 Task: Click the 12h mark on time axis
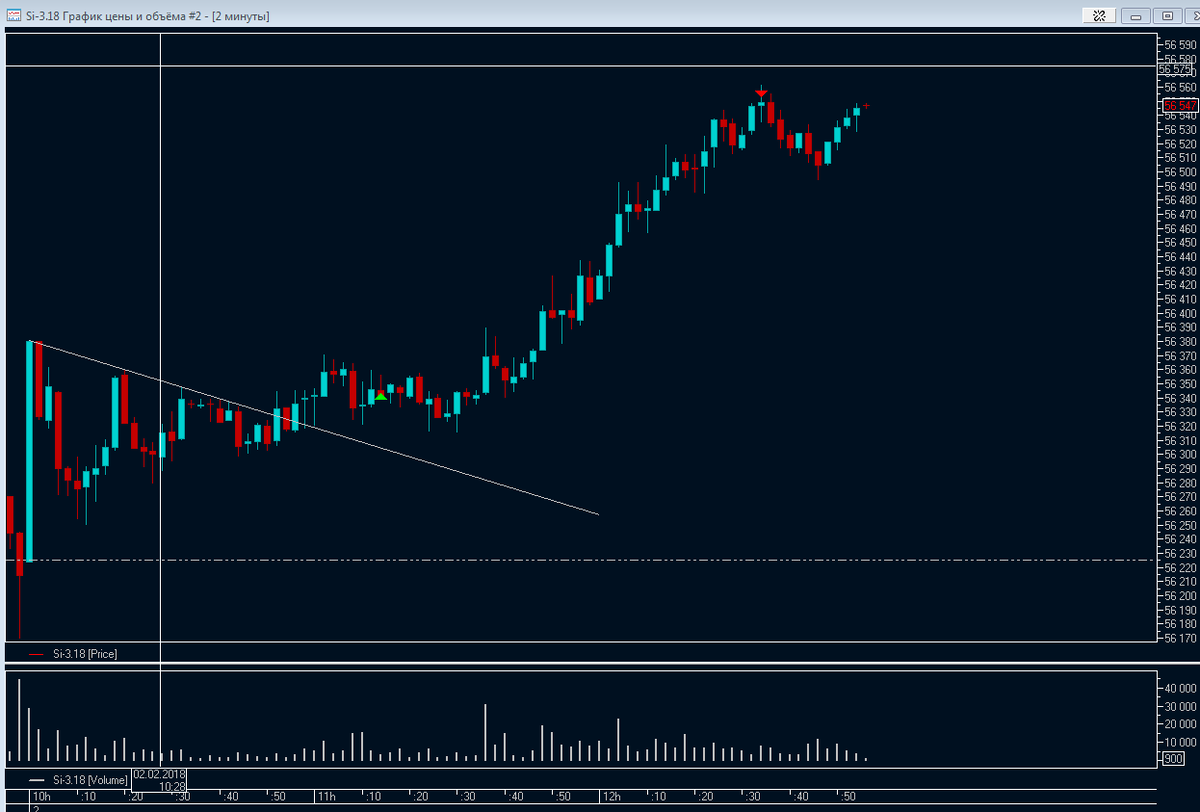click(x=612, y=797)
